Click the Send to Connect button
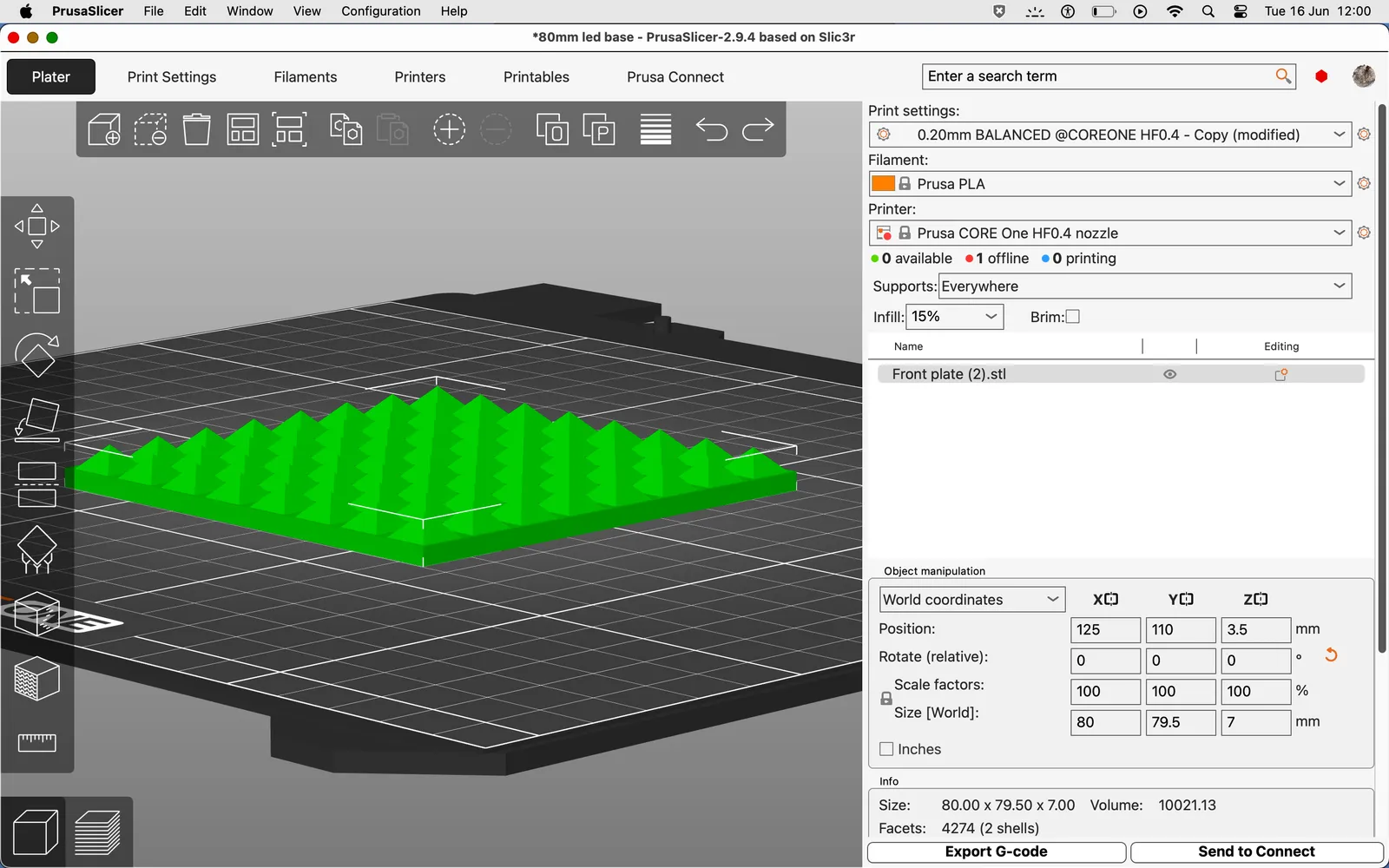The width and height of the screenshot is (1389, 868). (x=1257, y=852)
